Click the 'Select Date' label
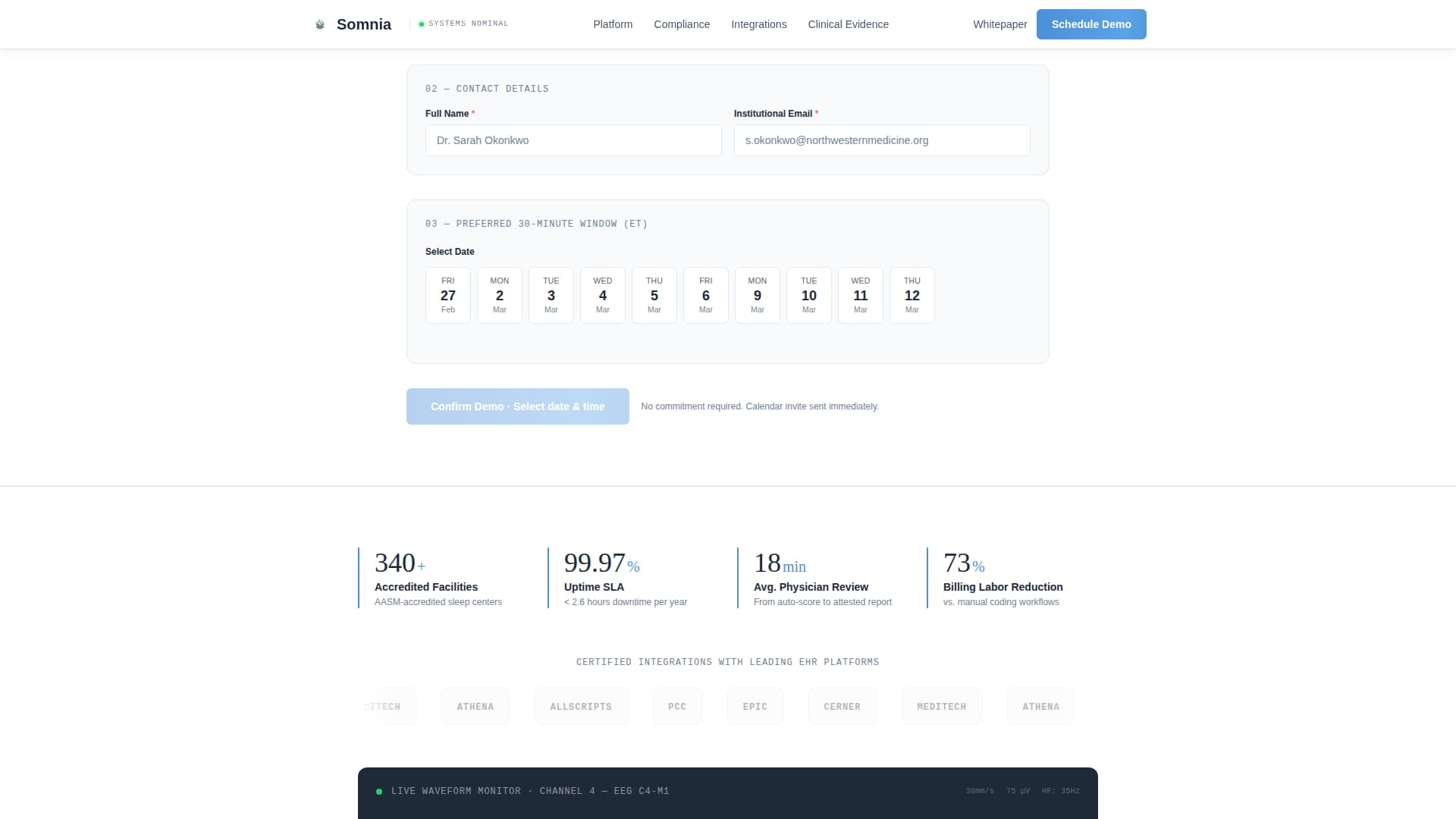 pos(450,252)
